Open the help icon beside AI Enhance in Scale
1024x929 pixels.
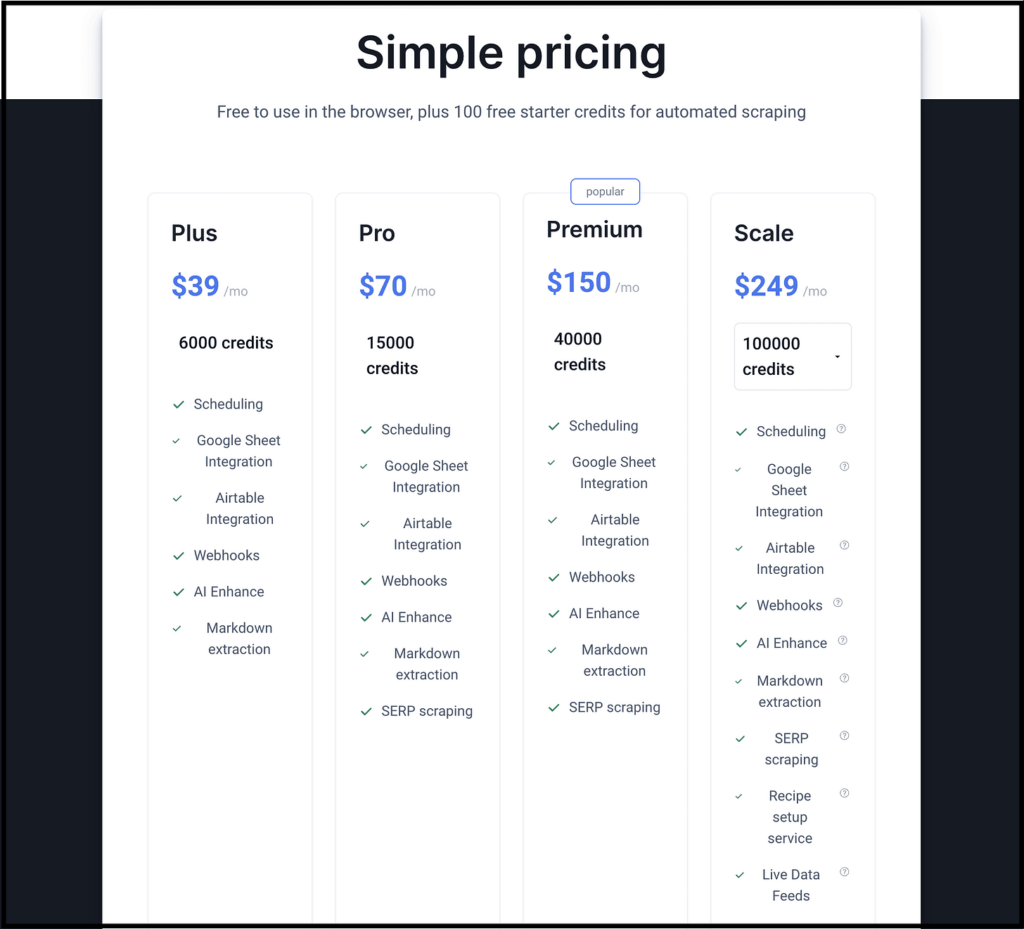843,640
